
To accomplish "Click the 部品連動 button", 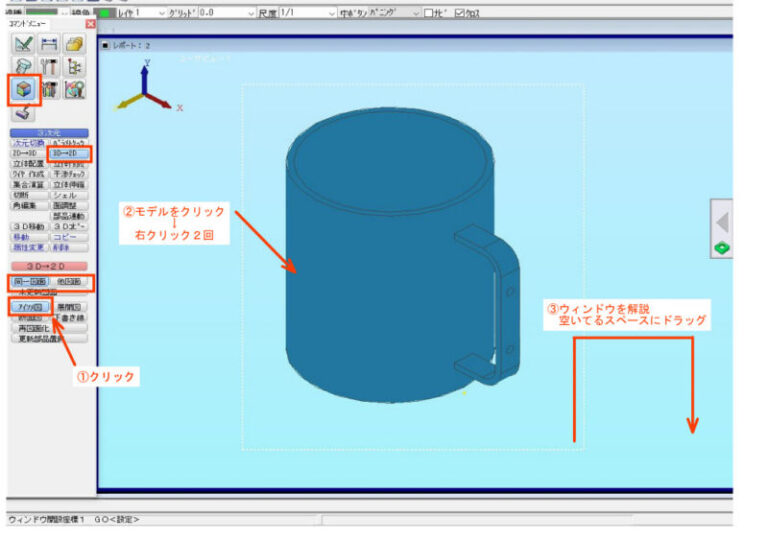I will (69, 216).
